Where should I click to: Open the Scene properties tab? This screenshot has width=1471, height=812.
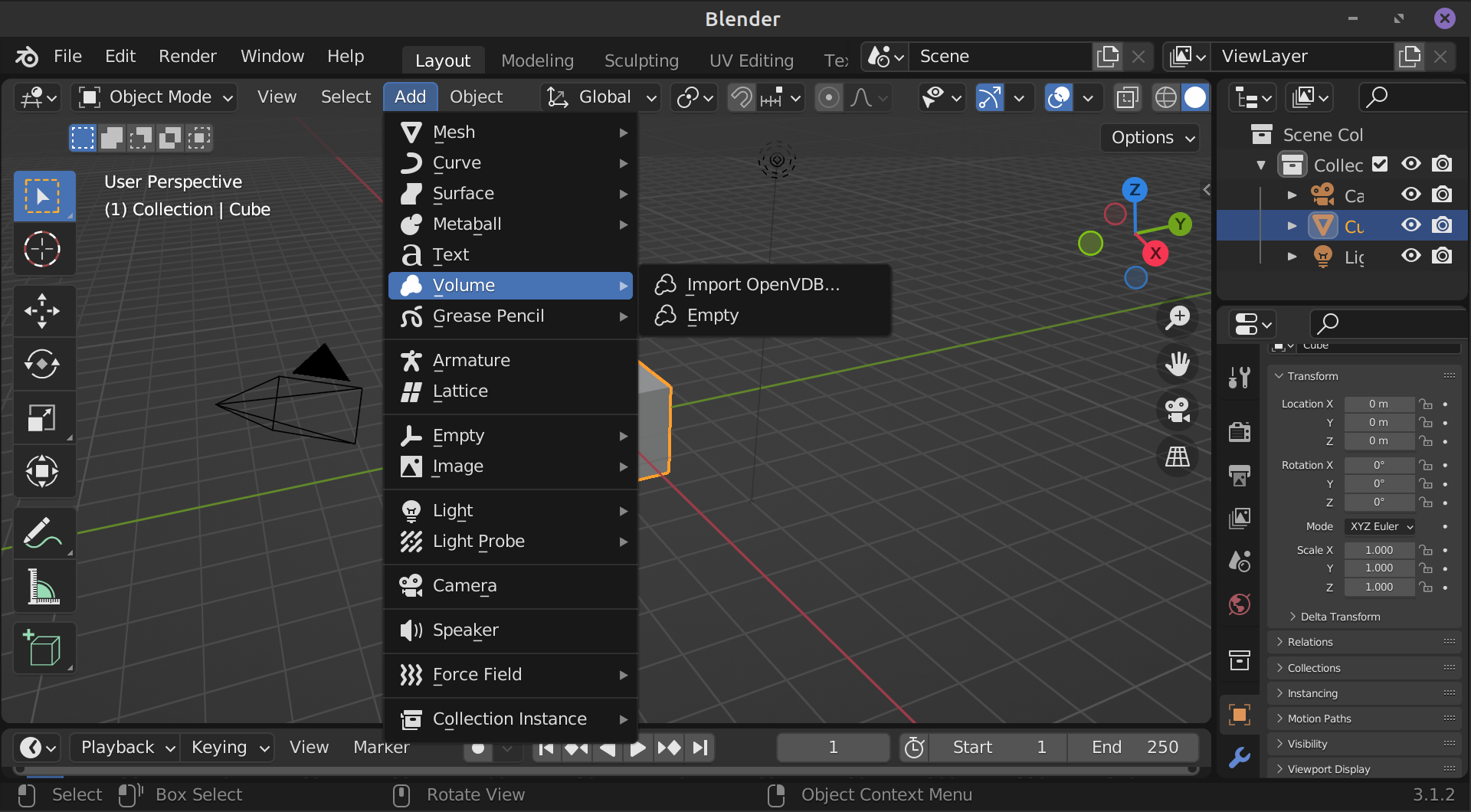click(1239, 562)
